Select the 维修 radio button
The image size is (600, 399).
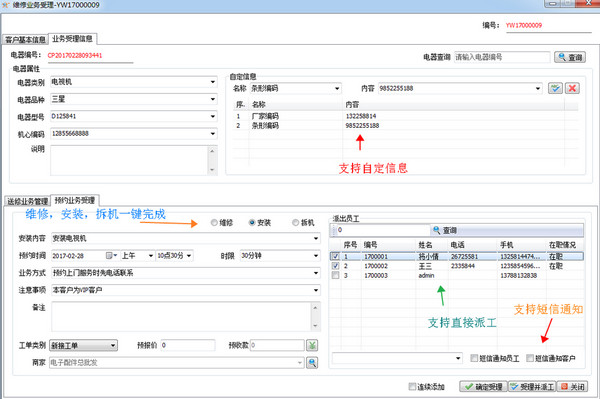point(214,223)
